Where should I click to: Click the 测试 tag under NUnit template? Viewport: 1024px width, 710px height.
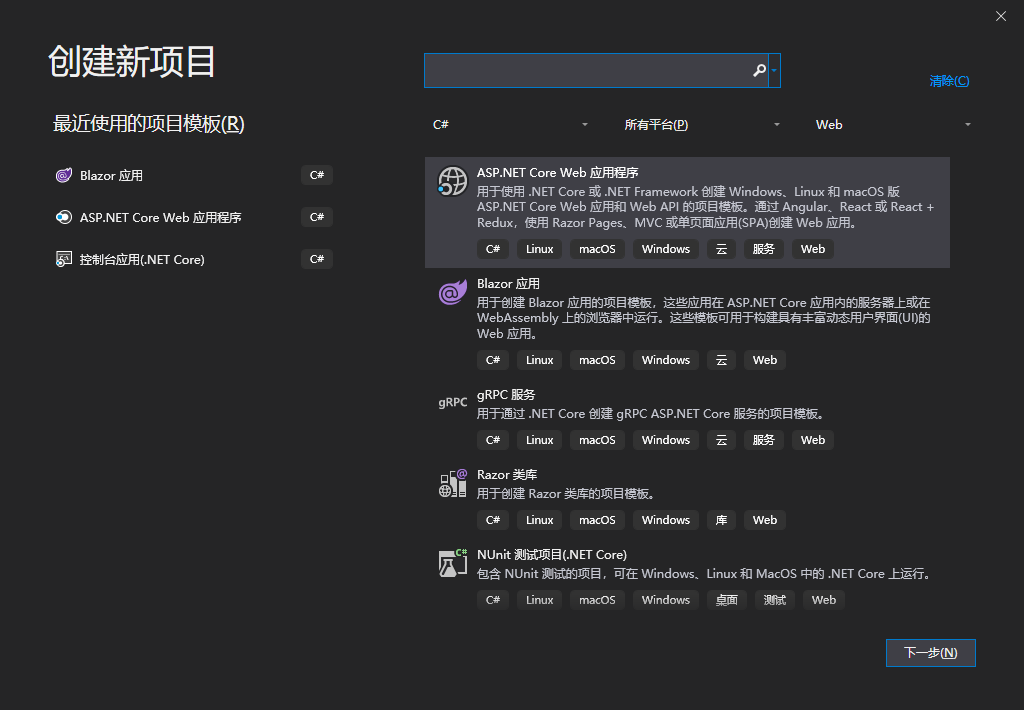pyautogui.click(x=775, y=600)
